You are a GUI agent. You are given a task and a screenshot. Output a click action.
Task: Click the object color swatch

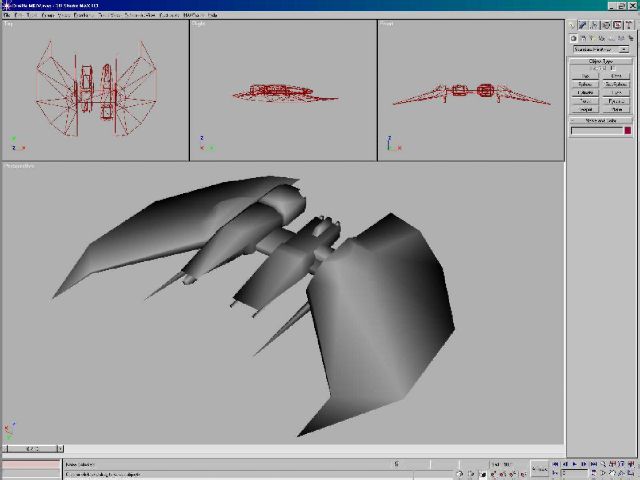tap(627, 130)
